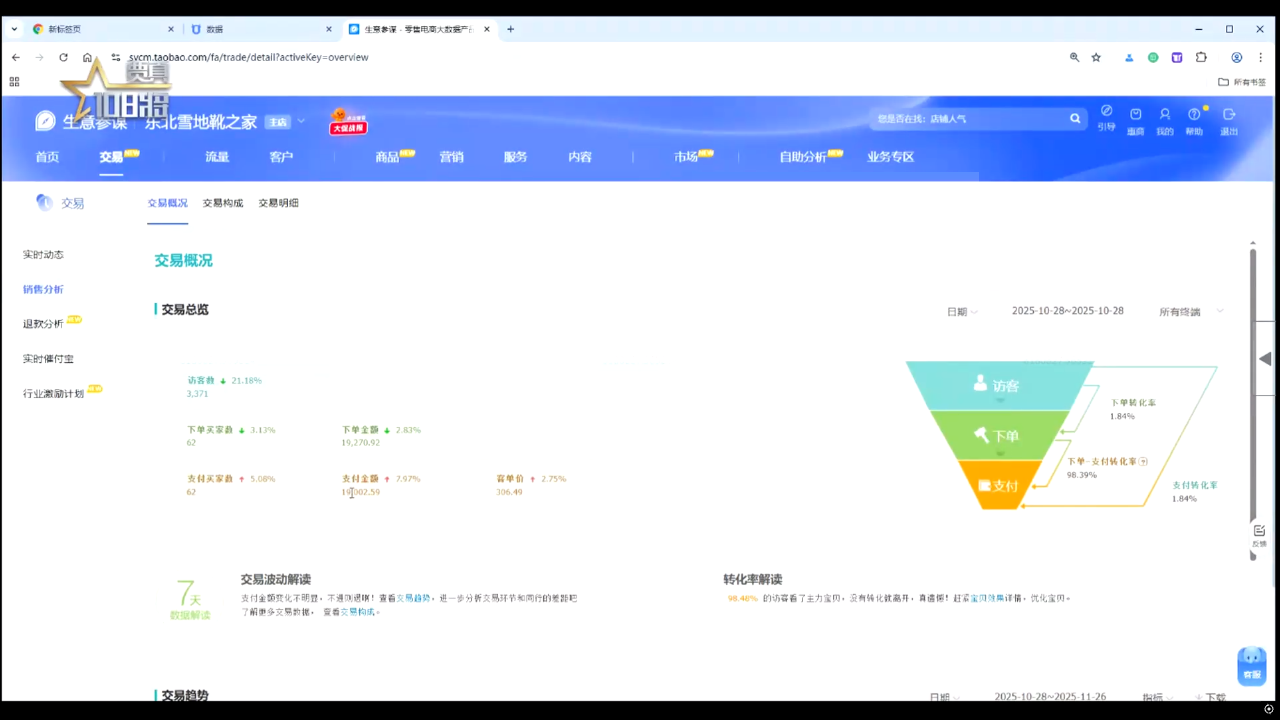Image resolution: width=1280 pixels, height=720 pixels.
Task: Expand the 所有终端 terminal dropdown
Action: (x=1190, y=312)
